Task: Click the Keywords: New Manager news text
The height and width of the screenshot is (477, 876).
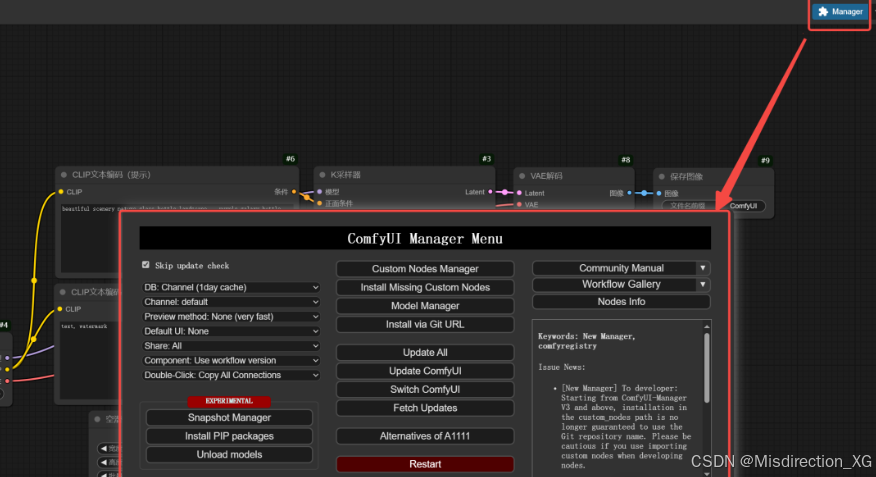Action: (x=587, y=341)
